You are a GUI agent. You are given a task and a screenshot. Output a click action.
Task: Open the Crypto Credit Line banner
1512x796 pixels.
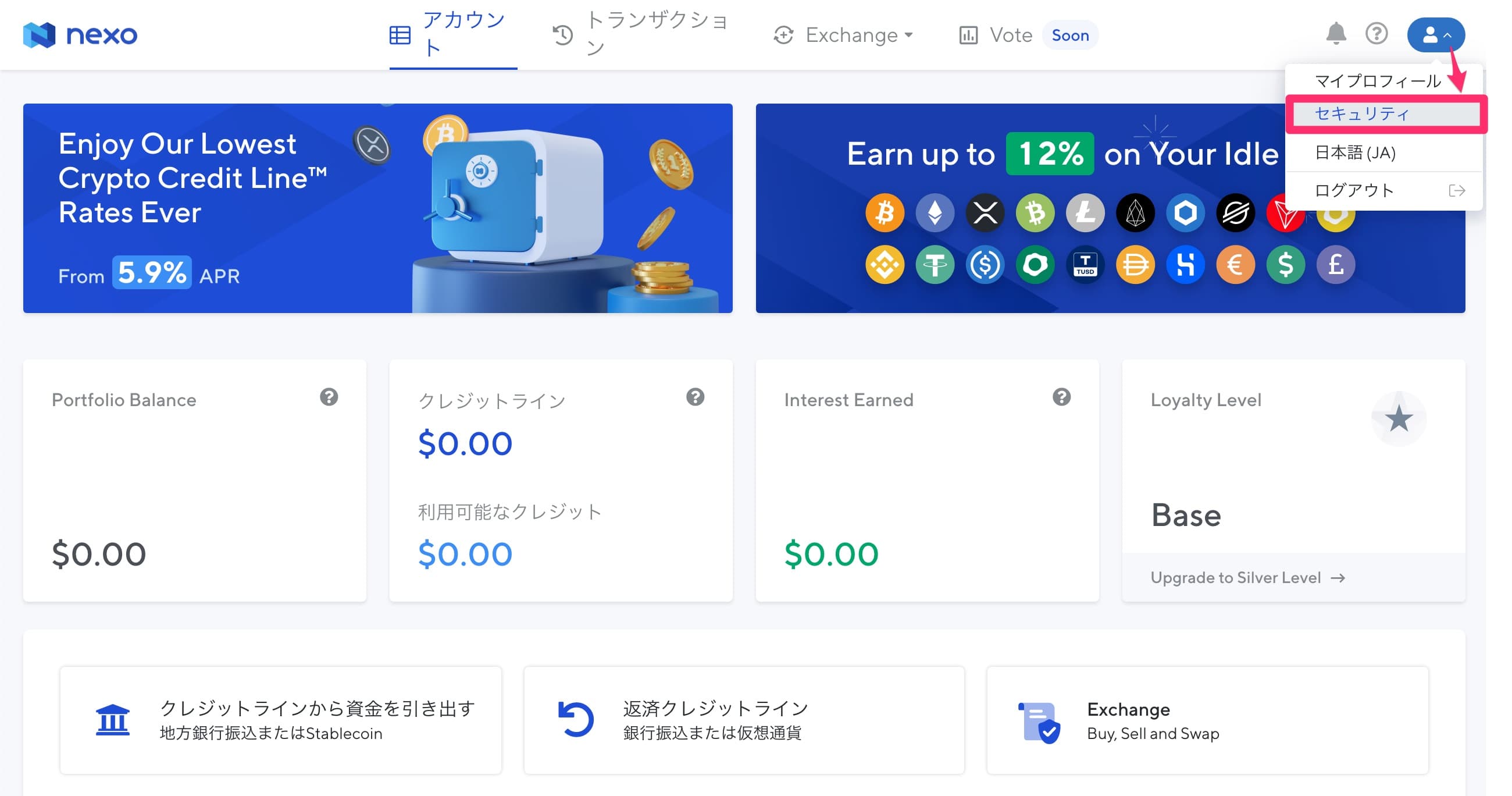(377, 208)
